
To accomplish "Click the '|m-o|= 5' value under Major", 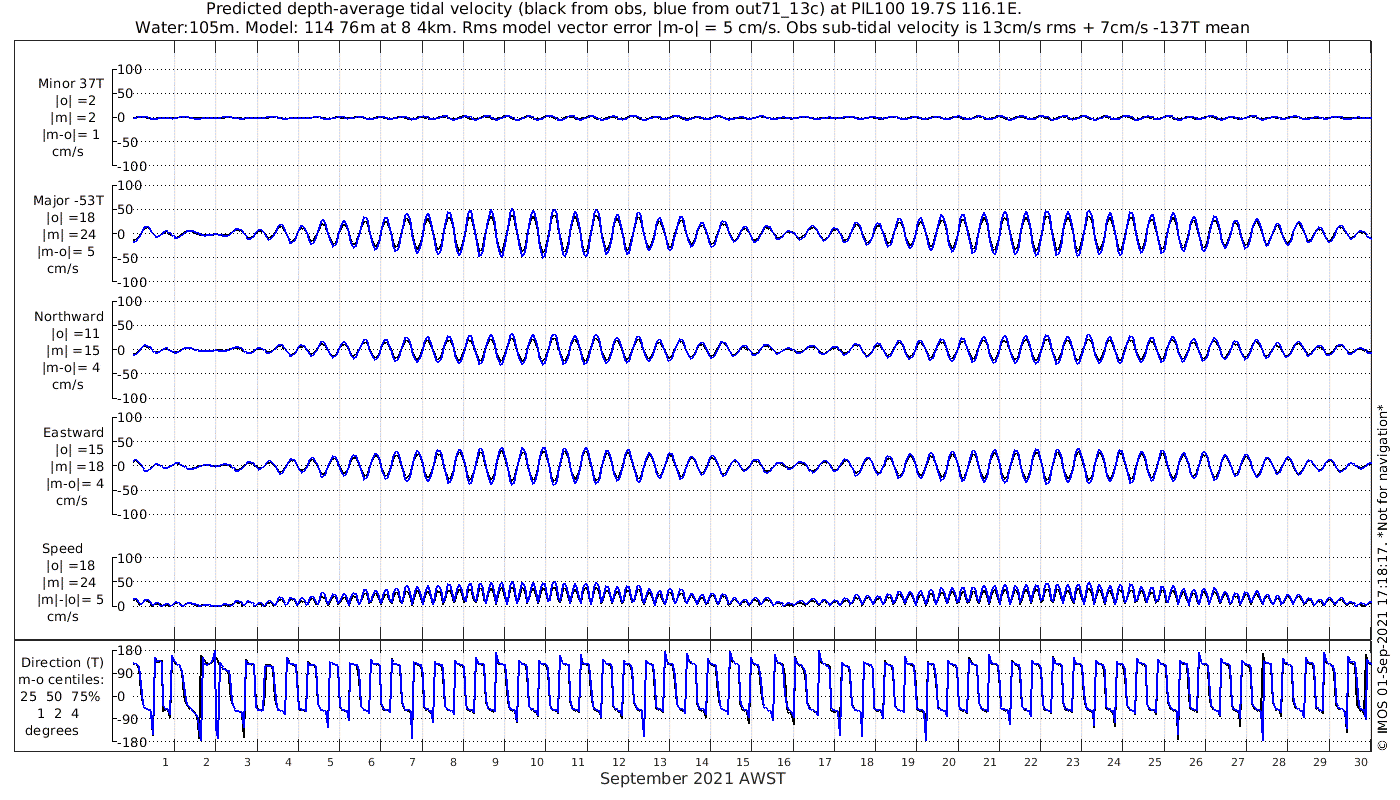I will point(68,252).
